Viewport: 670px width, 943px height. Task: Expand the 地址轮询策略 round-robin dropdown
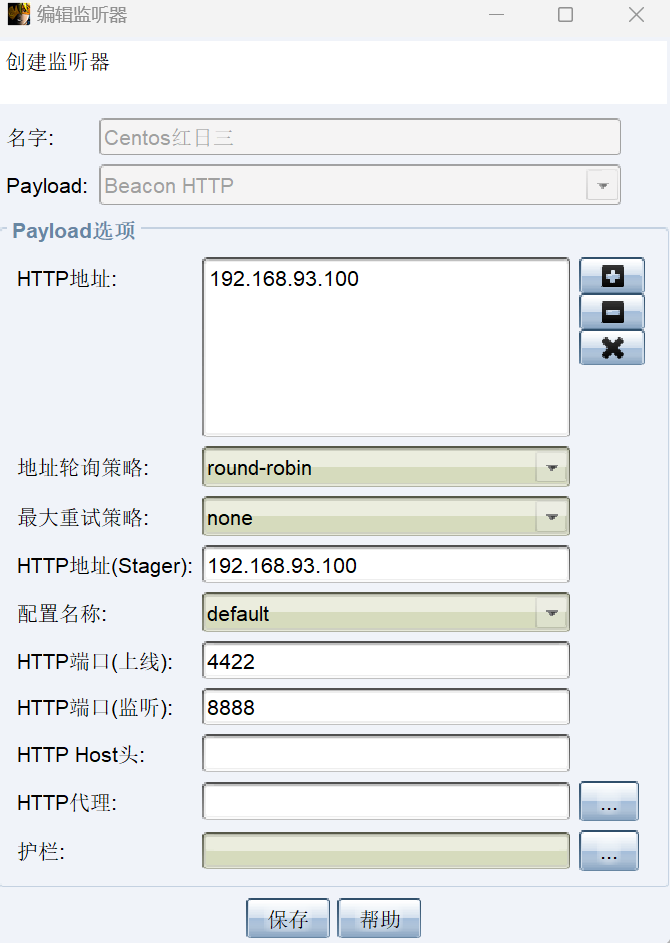(551, 467)
